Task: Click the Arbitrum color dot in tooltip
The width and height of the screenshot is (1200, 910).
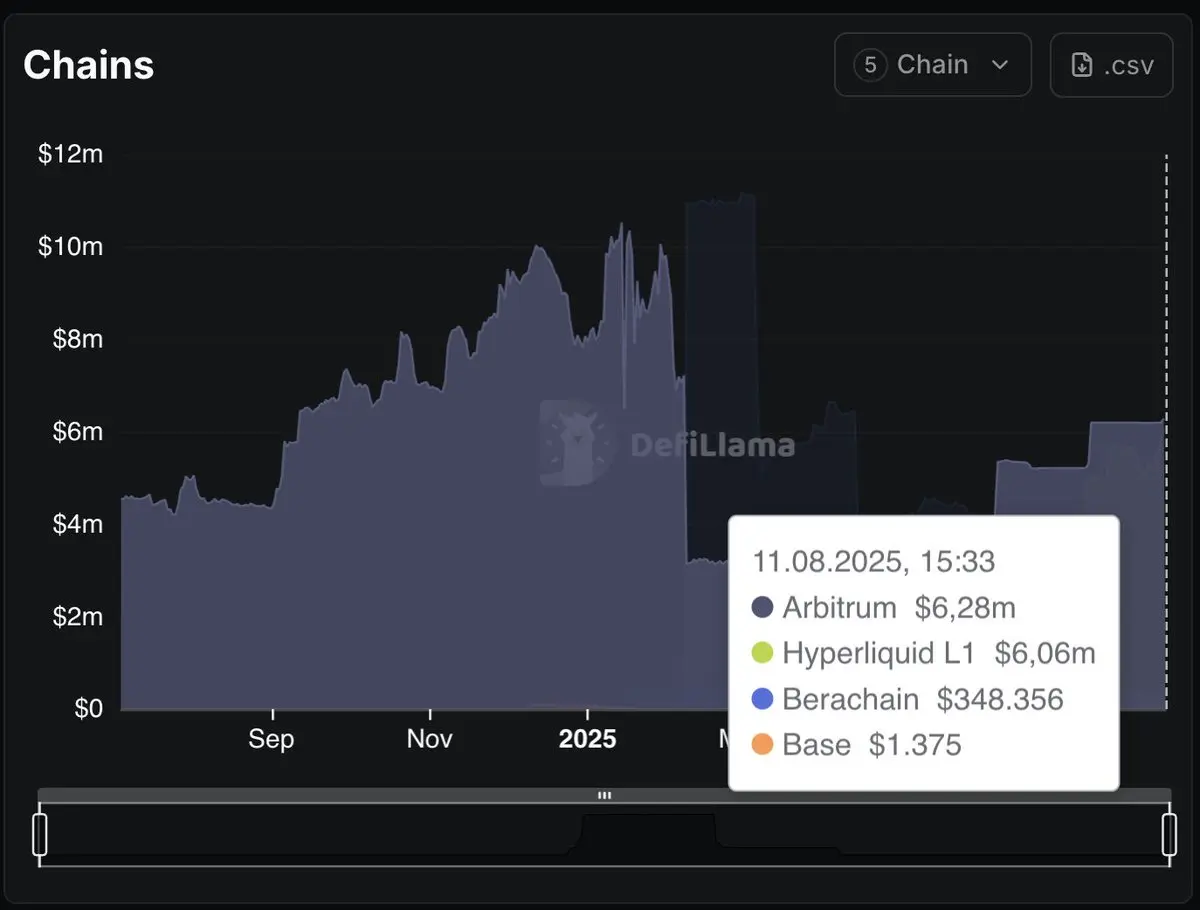Action: 762,607
